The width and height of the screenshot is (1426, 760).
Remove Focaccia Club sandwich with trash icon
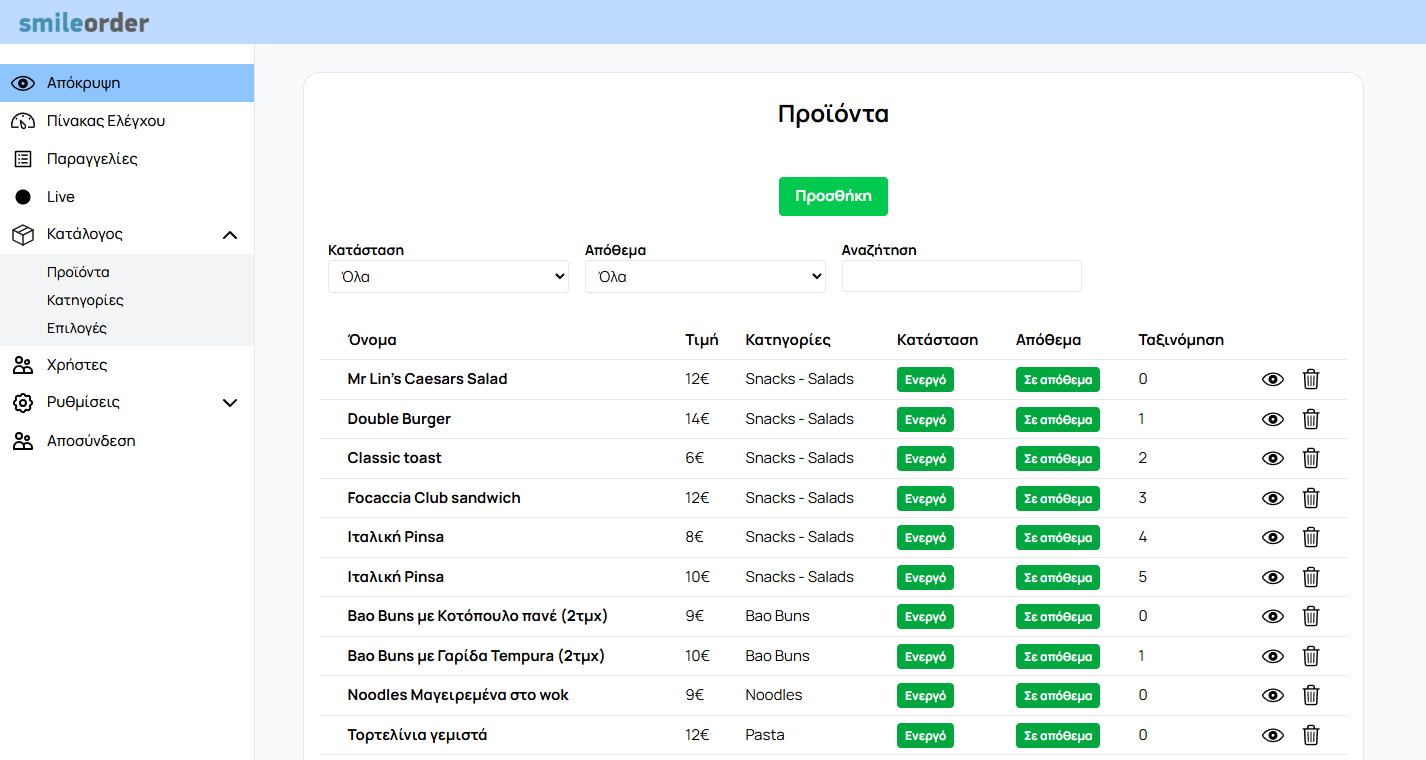click(x=1310, y=498)
